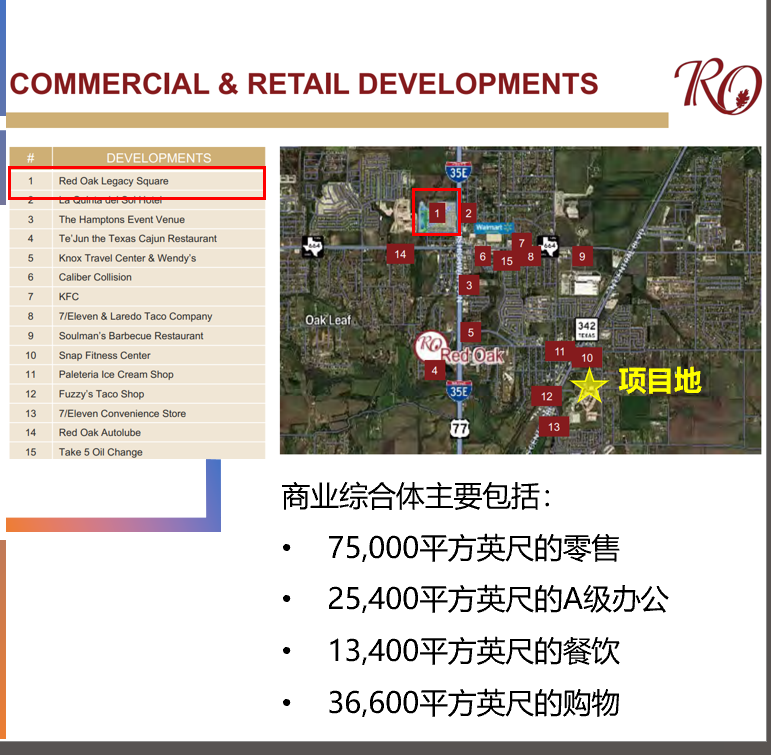The width and height of the screenshot is (771, 755).
Task: Click map marker number 13
Action: [x=554, y=427]
